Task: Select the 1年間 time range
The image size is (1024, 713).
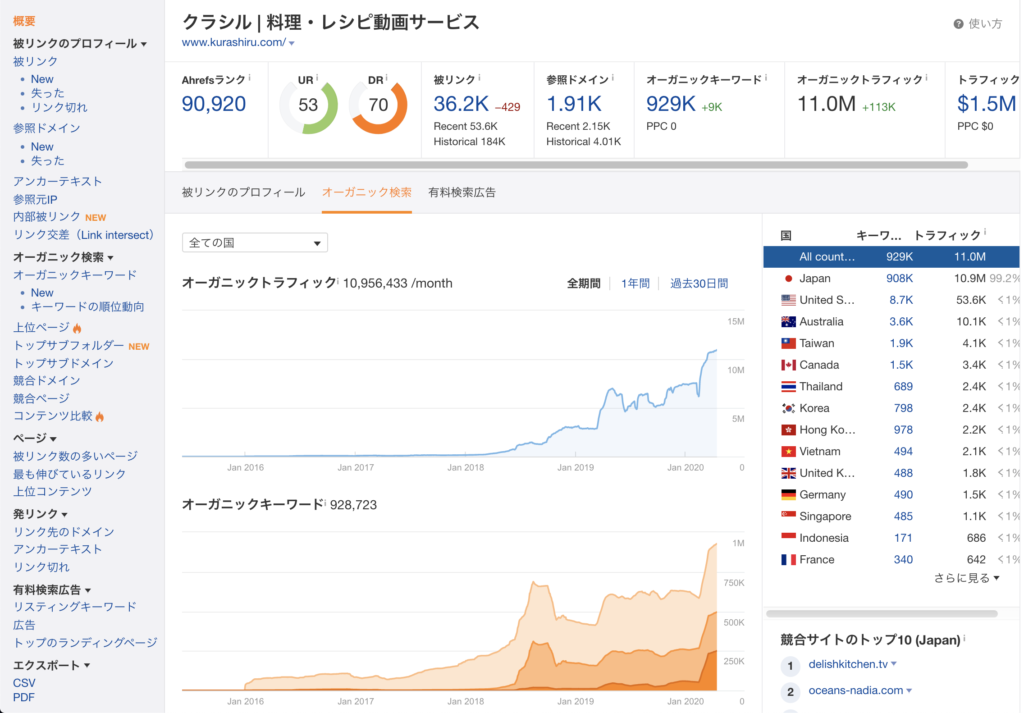Action: click(x=635, y=283)
